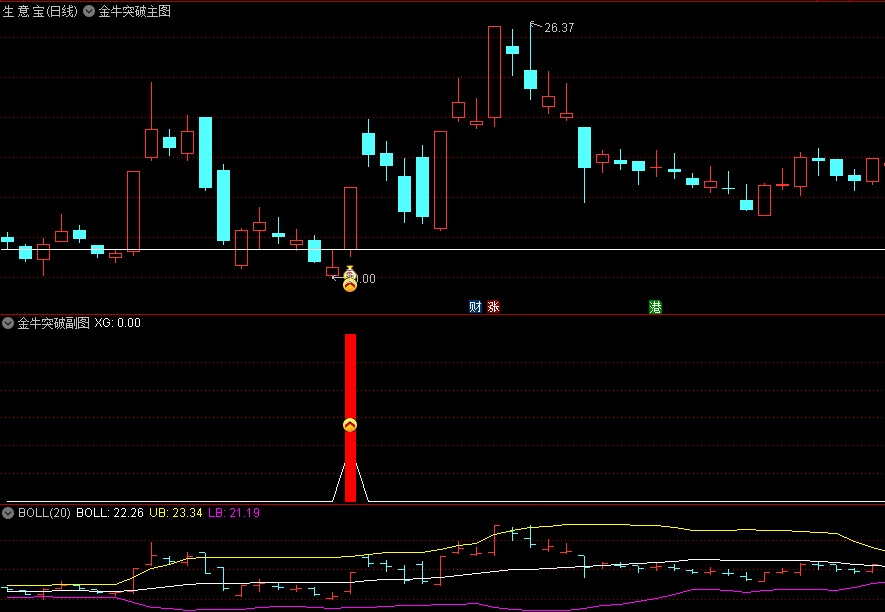The height and width of the screenshot is (612, 885).
Task: Click the yellow UB: 23.34 value
Action: [x=176, y=513]
